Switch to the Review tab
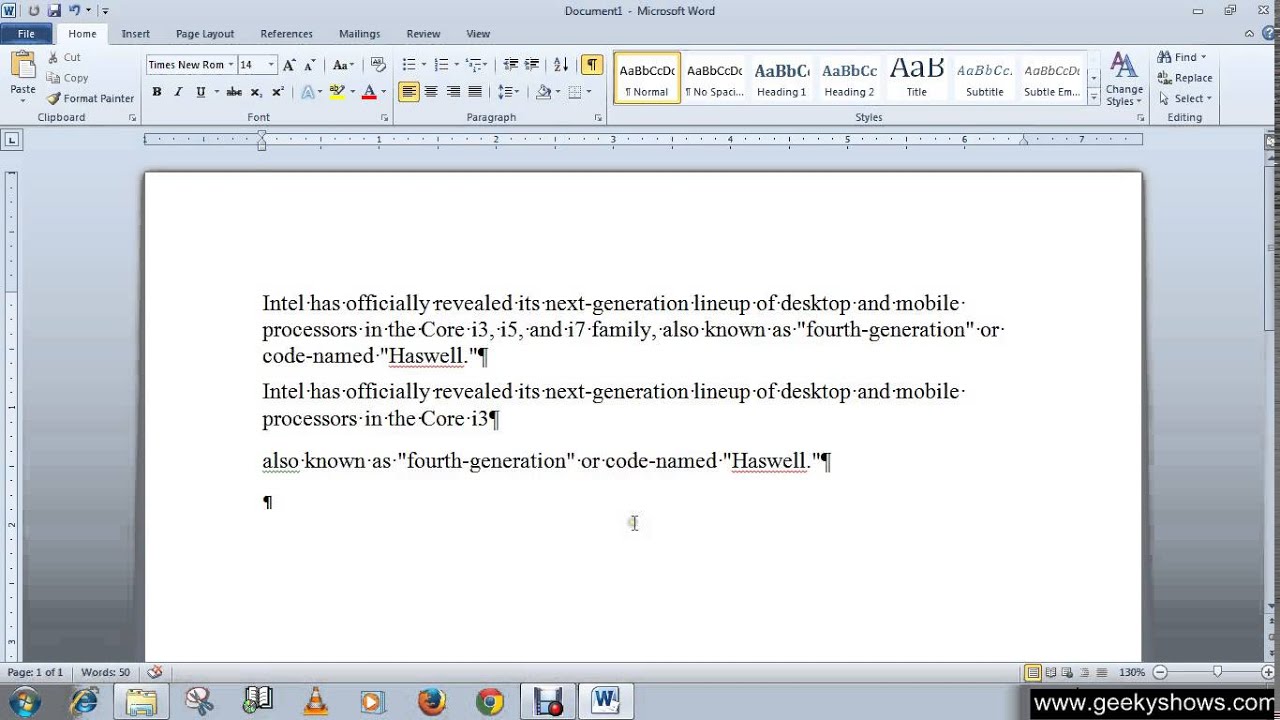The width and height of the screenshot is (1280, 720). click(x=423, y=34)
